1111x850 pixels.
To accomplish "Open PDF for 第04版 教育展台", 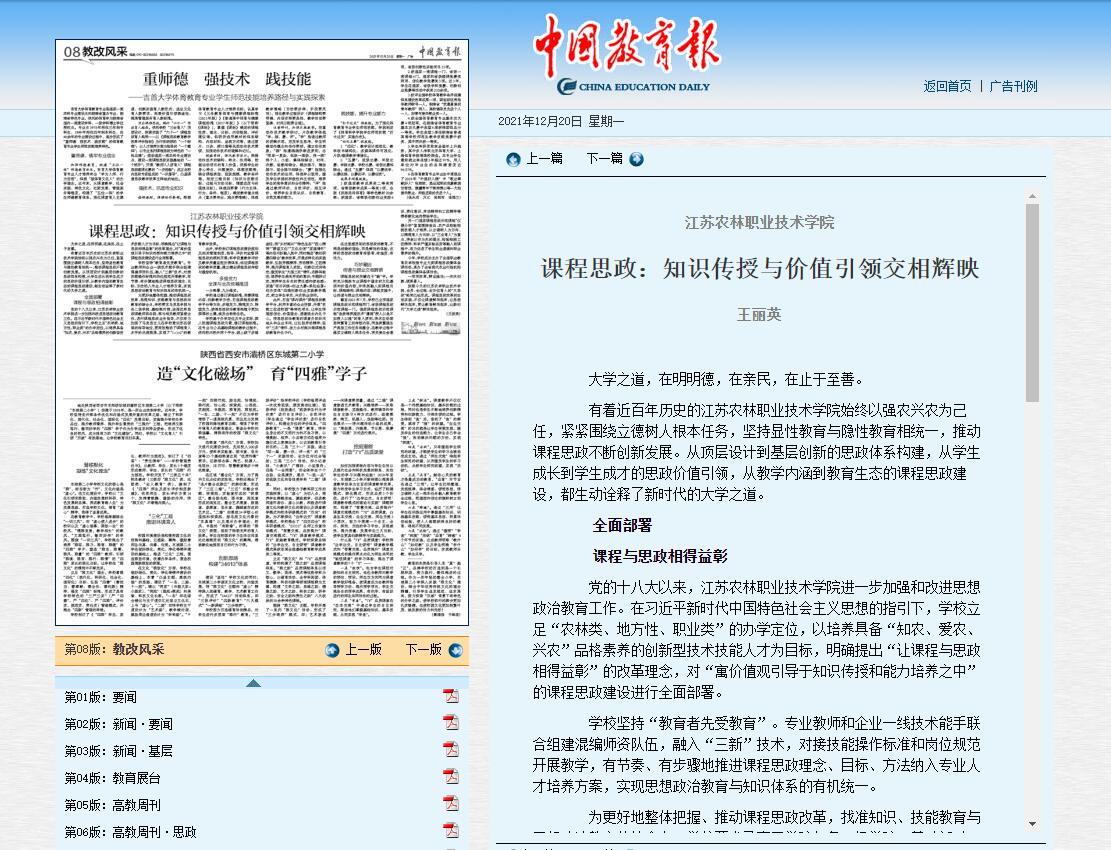I will [x=451, y=778].
